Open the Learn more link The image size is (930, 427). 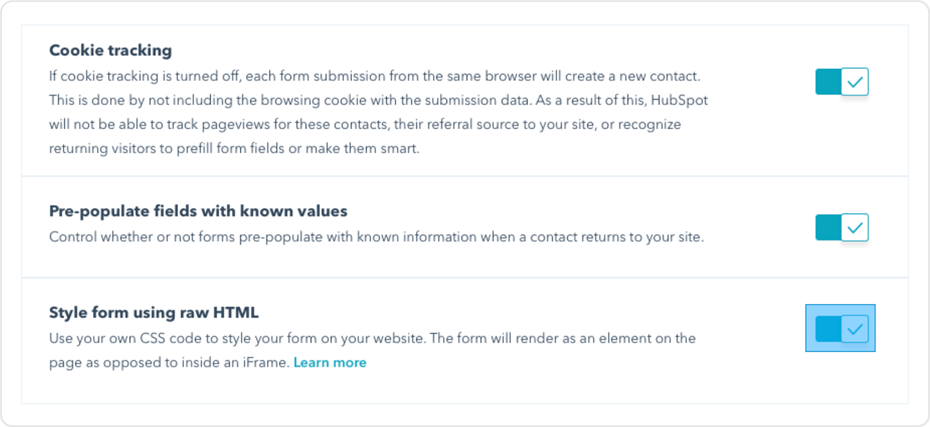pyautogui.click(x=329, y=362)
